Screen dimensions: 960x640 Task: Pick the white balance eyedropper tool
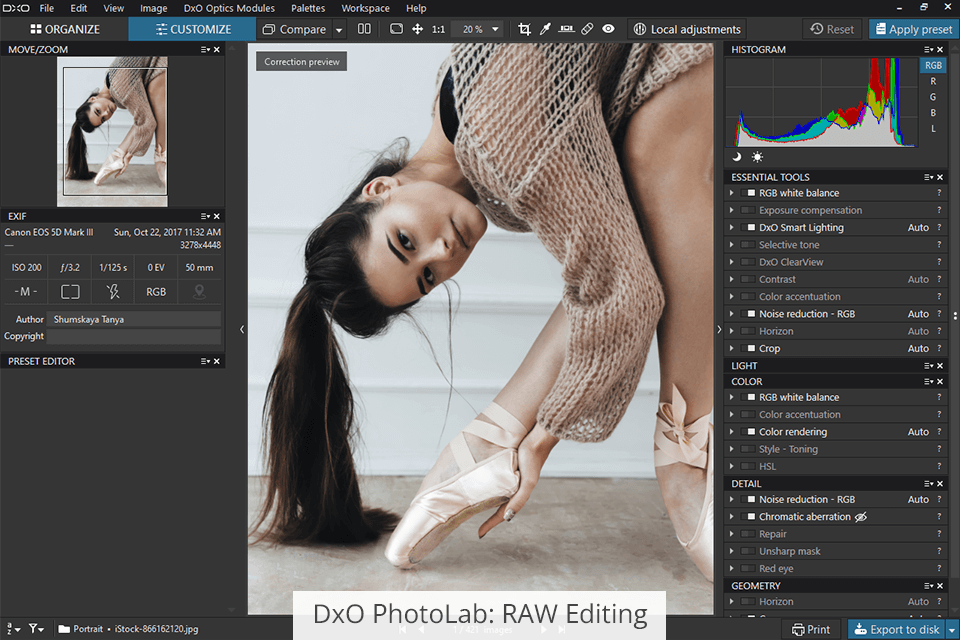coord(545,29)
